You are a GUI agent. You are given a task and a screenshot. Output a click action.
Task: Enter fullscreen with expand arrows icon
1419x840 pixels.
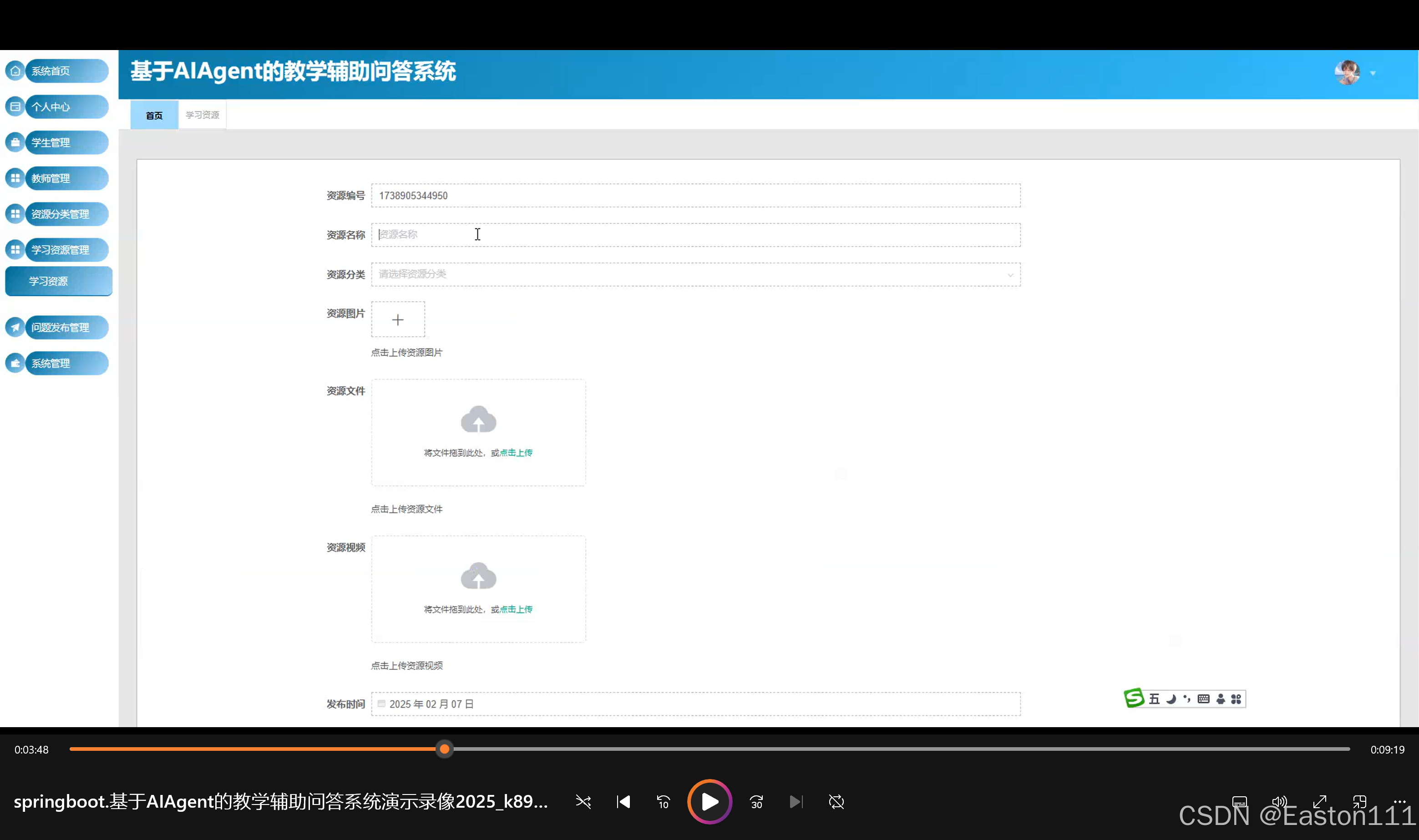click(x=1319, y=801)
